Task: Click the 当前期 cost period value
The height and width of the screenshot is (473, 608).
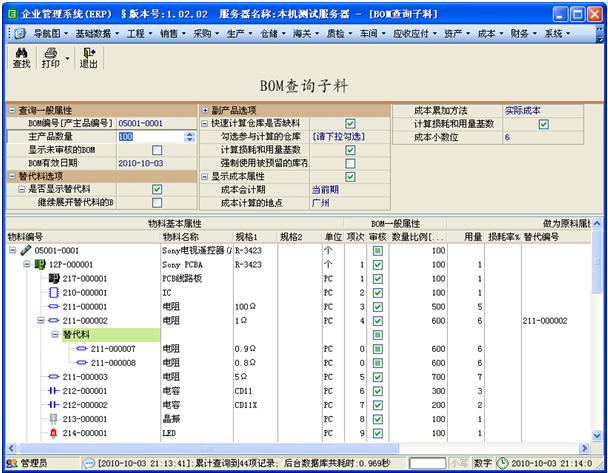Action: pos(323,189)
